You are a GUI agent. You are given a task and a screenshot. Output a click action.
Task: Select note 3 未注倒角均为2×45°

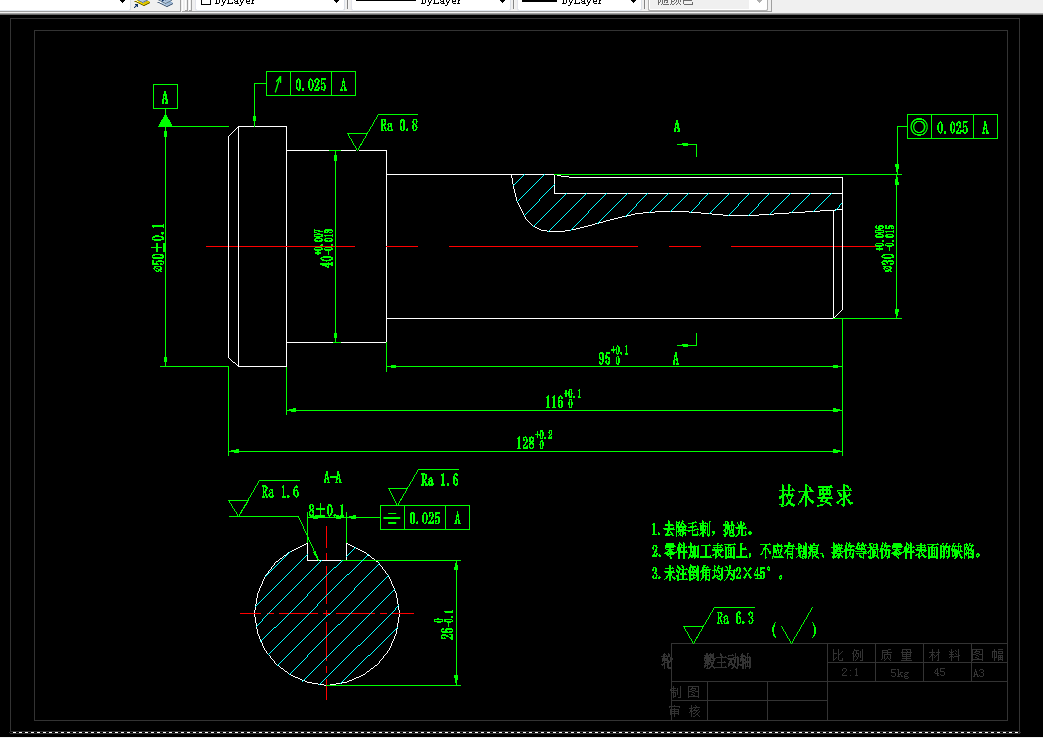tap(717, 573)
